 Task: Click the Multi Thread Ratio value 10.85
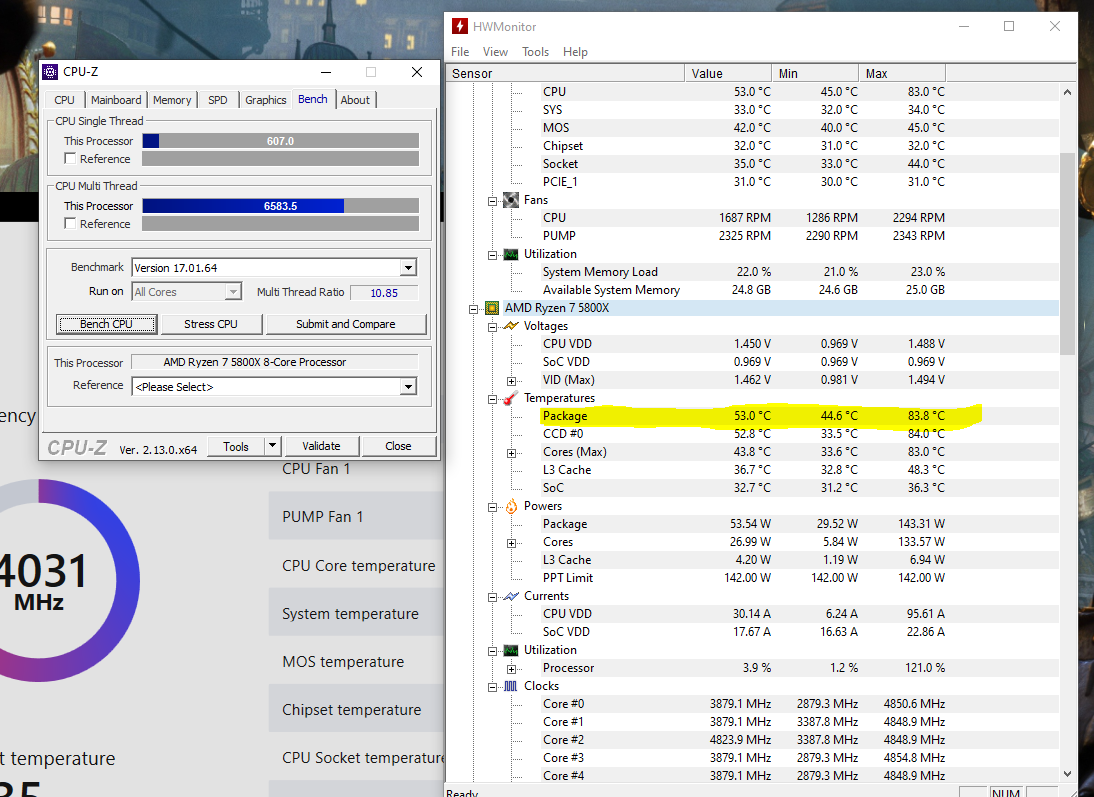point(384,293)
